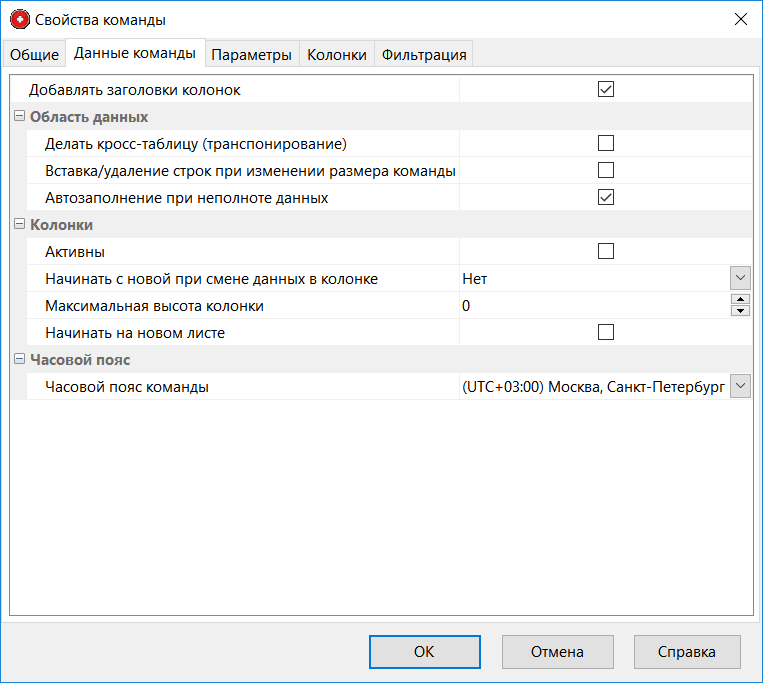The height and width of the screenshot is (683, 763).
Task: Uncheck Добавлять заголовки колонок checkbox
Action: click(x=605, y=89)
